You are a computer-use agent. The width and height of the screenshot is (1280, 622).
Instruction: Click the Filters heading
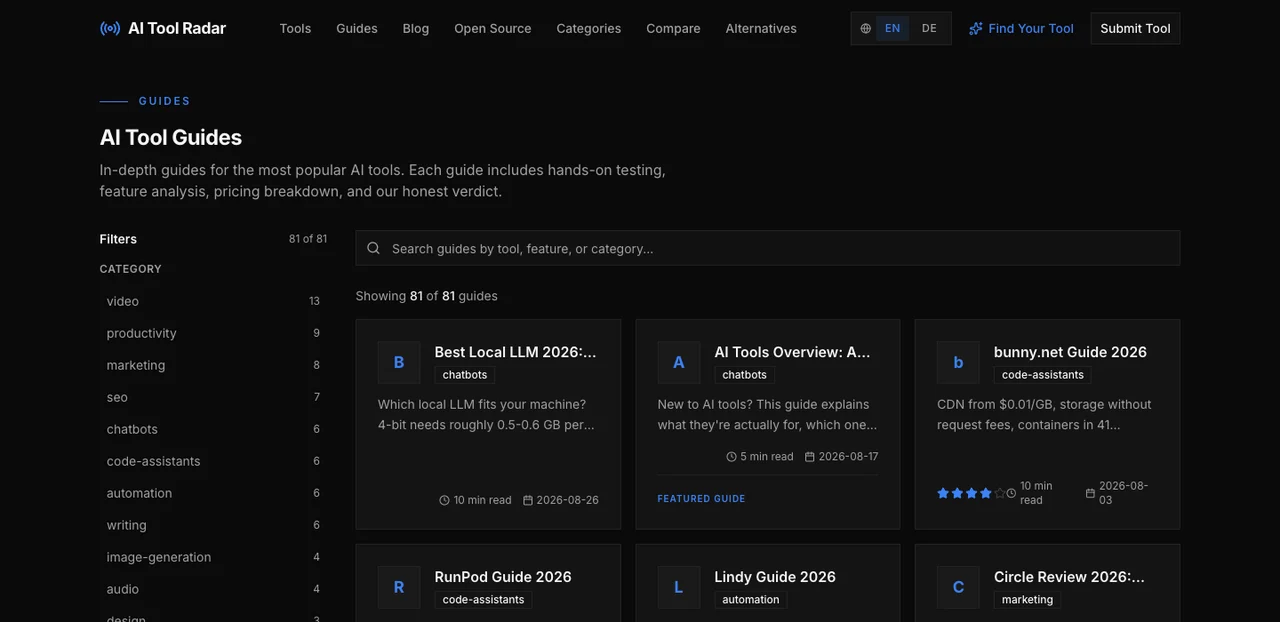click(x=118, y=239)
